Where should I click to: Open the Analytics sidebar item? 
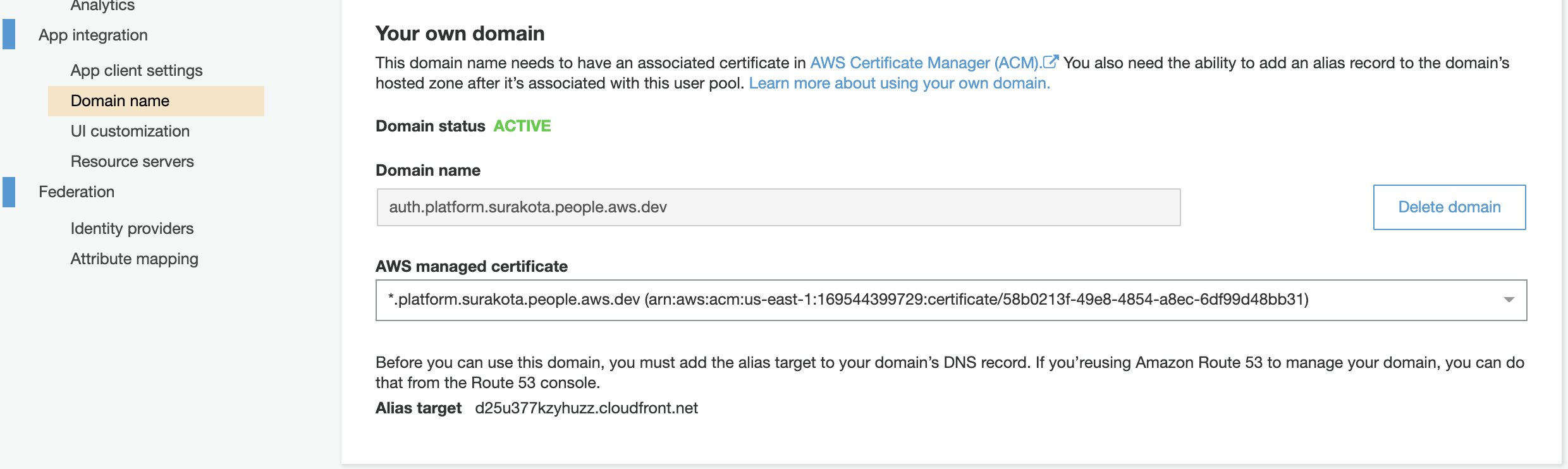click(x=102, y=6)
